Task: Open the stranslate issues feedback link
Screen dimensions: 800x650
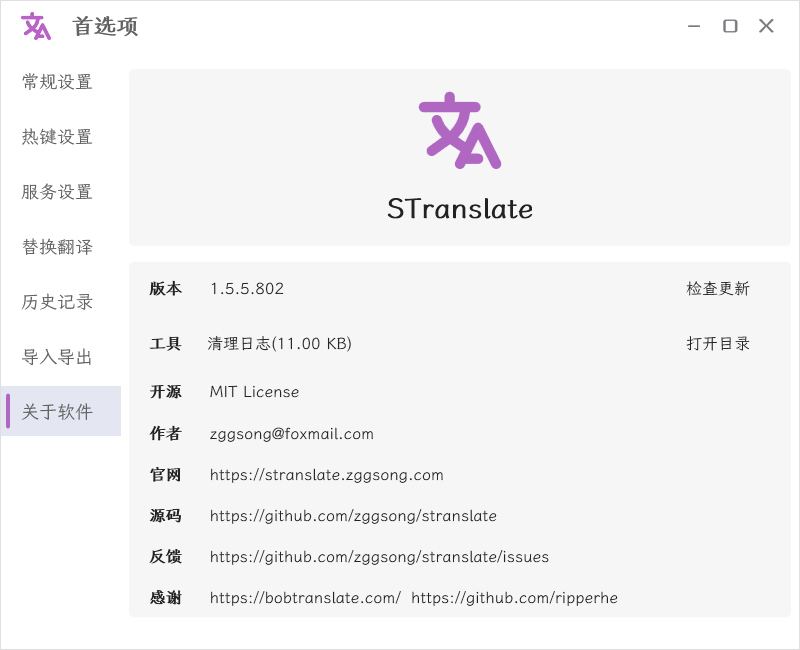Action: coord(378,557)
